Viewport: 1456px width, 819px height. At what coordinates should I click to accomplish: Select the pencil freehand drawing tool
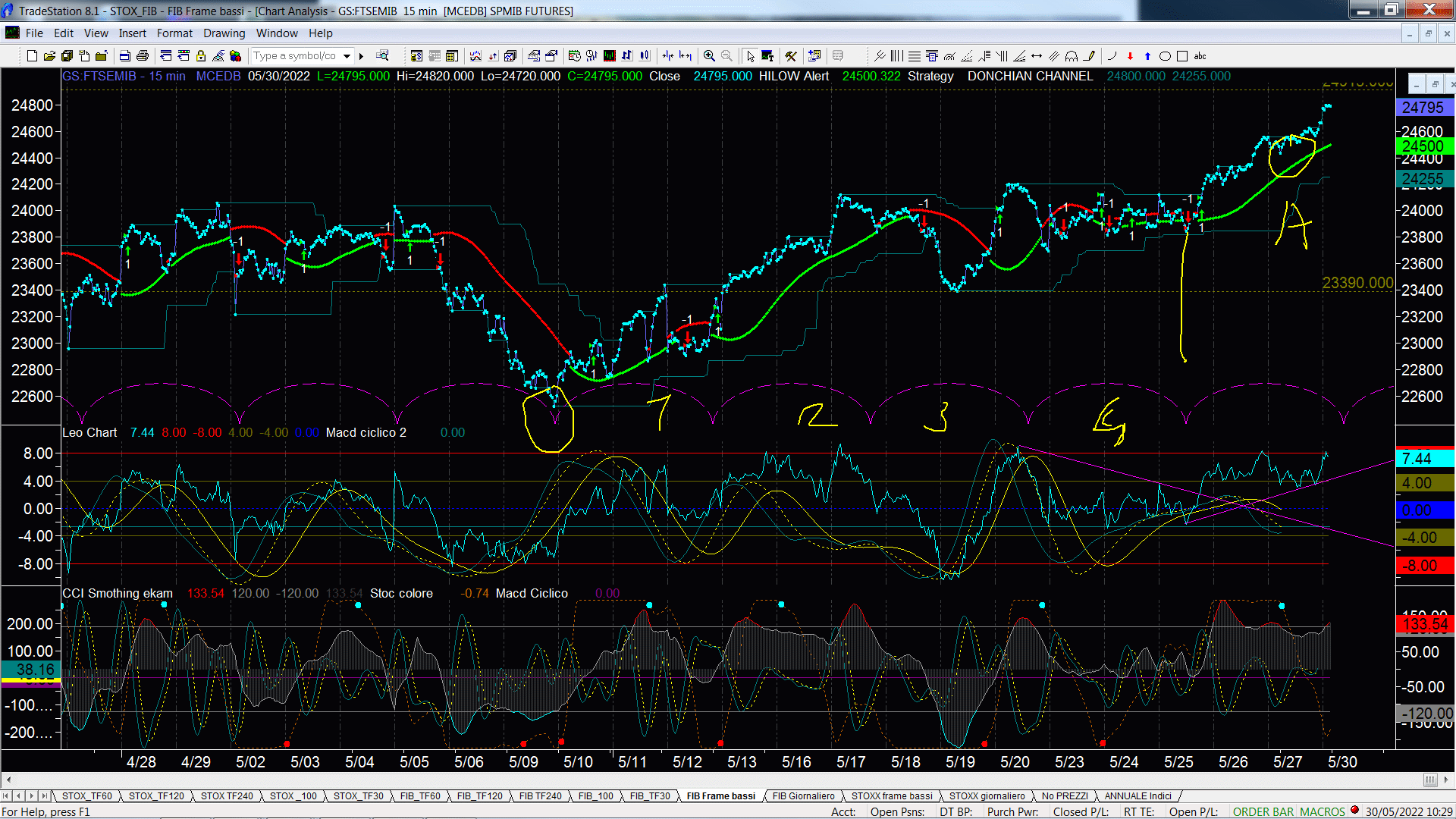tap(1089, 56)
